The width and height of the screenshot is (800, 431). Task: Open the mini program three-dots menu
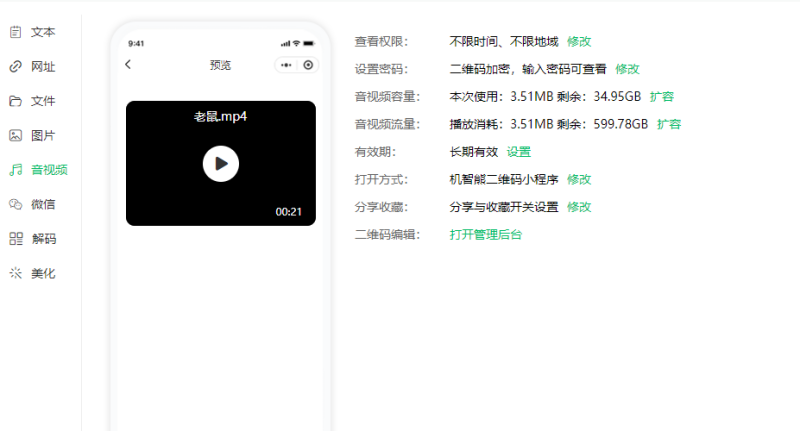coord(287,65)
